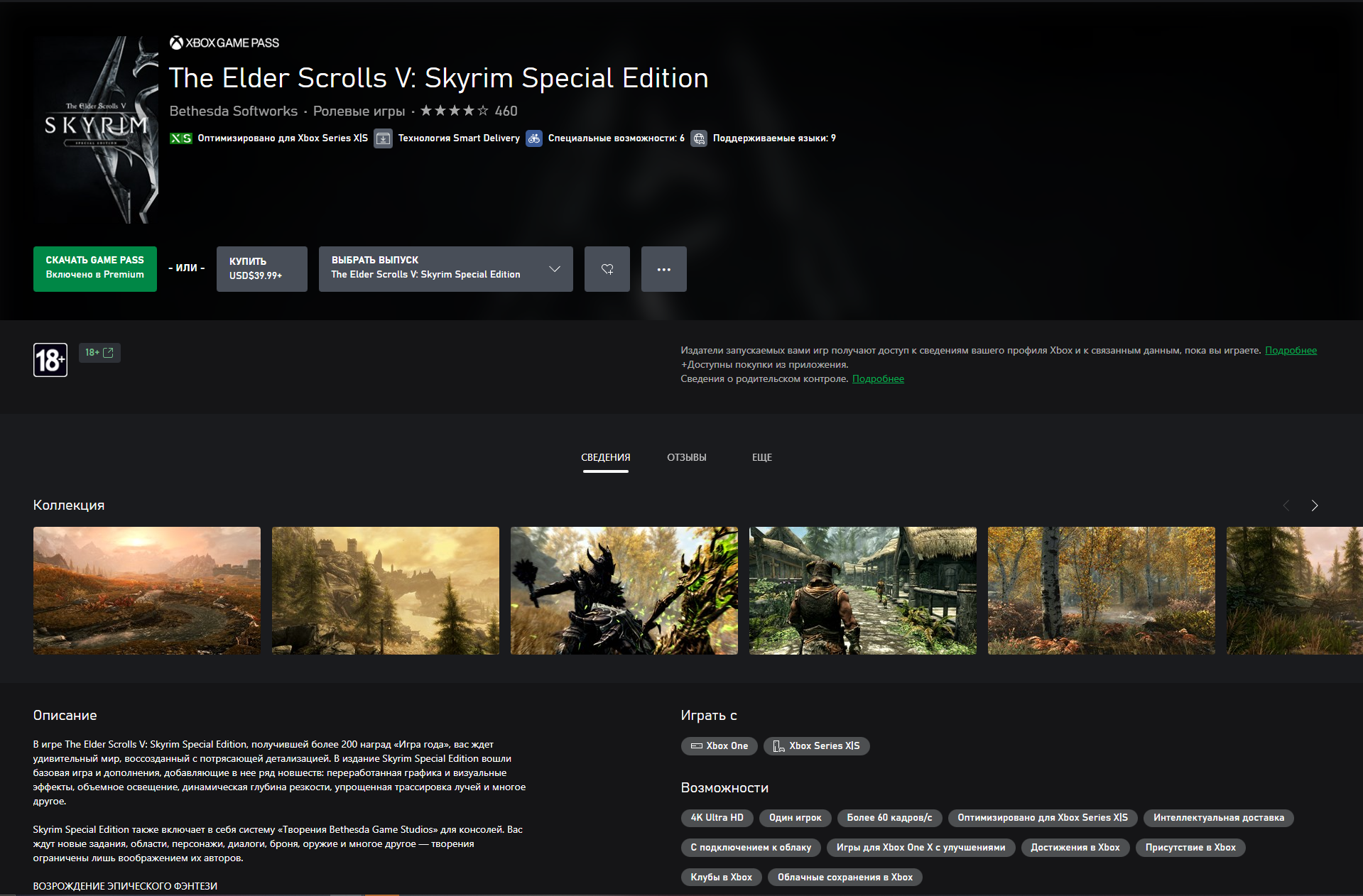Add the game to wishlist via heart icon
Screen dimensions: 1363x896
[607, 269]
